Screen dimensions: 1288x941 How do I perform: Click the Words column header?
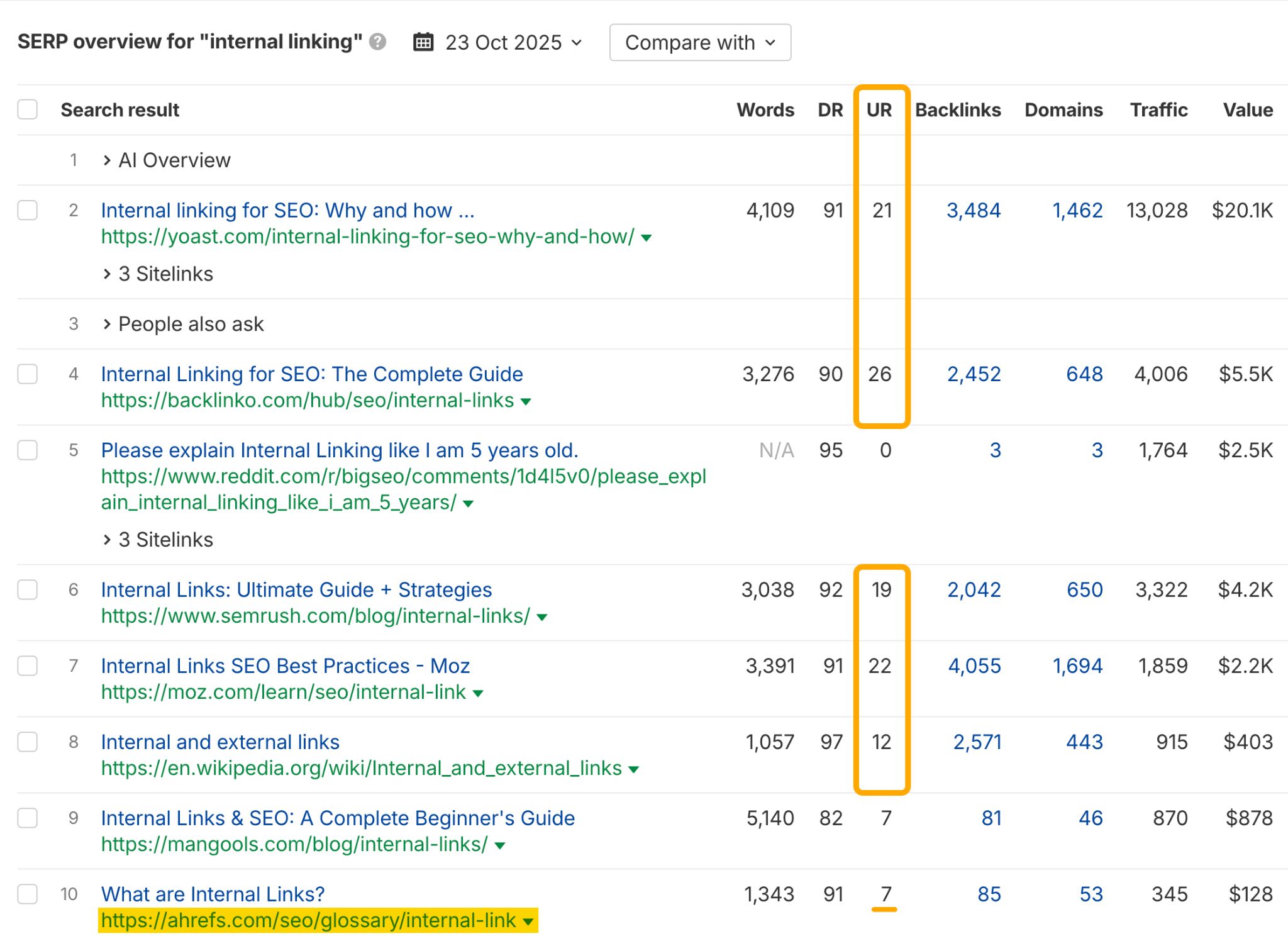point(765,109)
